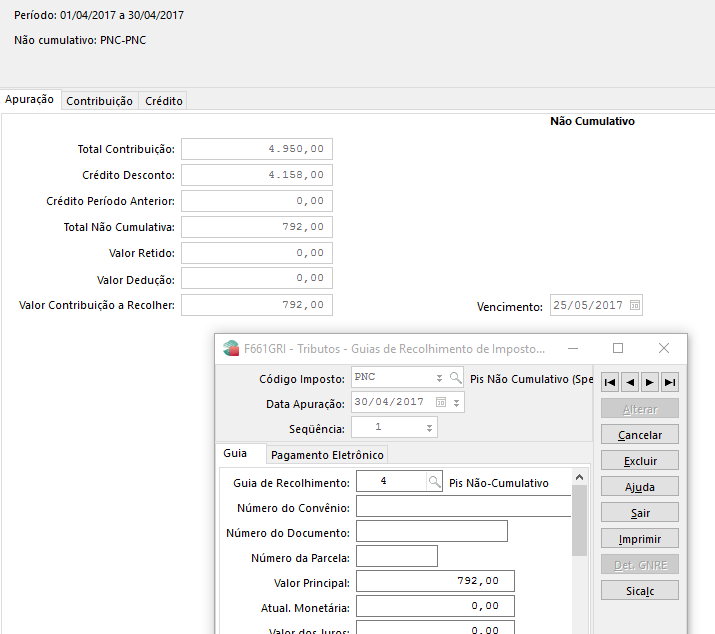
Task: Jump to last record arrow
Action: coord(670,381)
